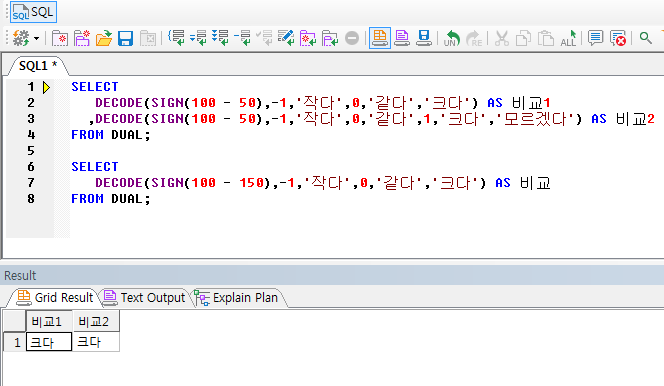This screenshot has height=386, width=664.
Task: Click line number 4 in gutter
Action: pyautogui.click(x=31, y=135)
